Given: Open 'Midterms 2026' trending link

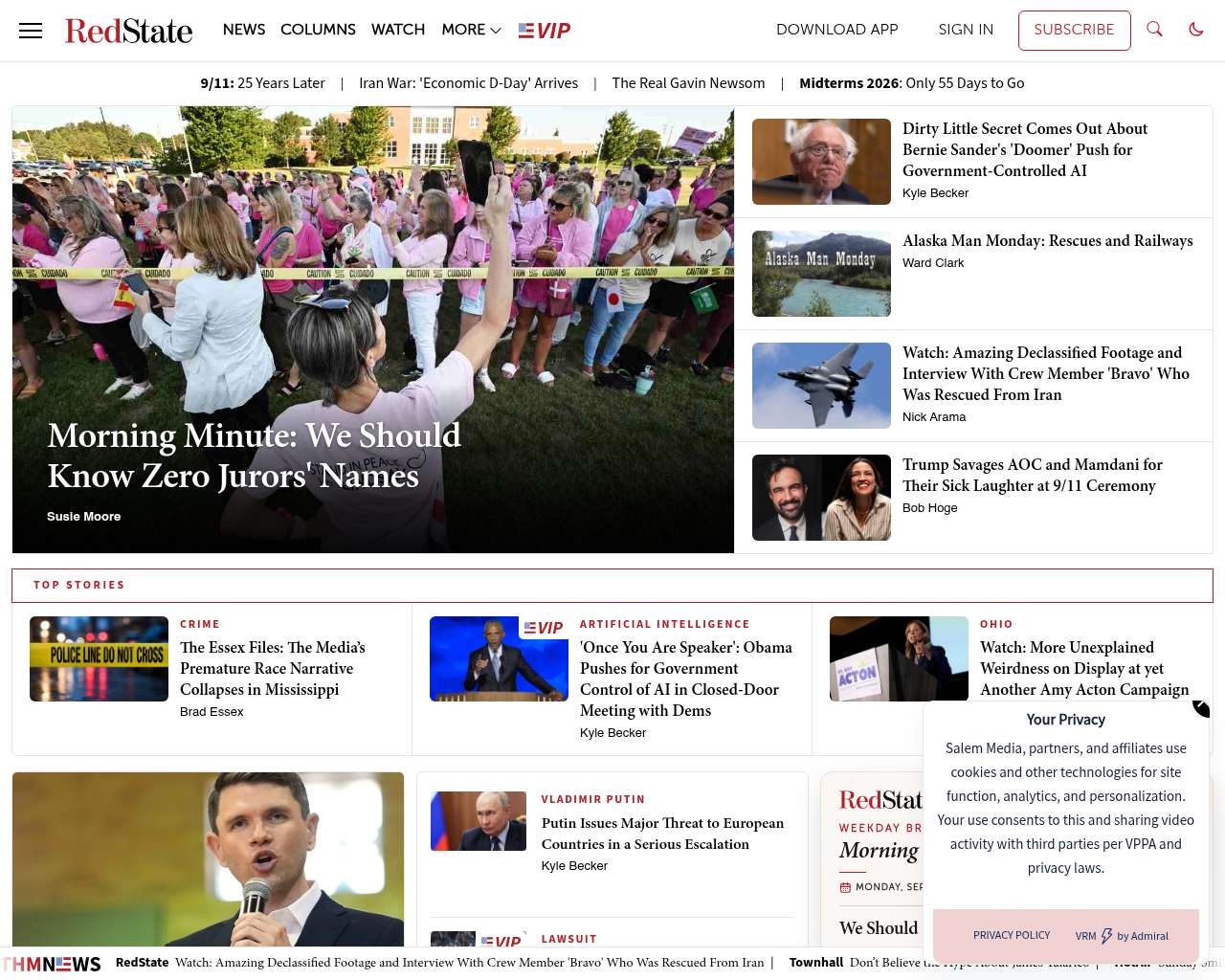Looking at the screenshot, I should pos(912,83).
